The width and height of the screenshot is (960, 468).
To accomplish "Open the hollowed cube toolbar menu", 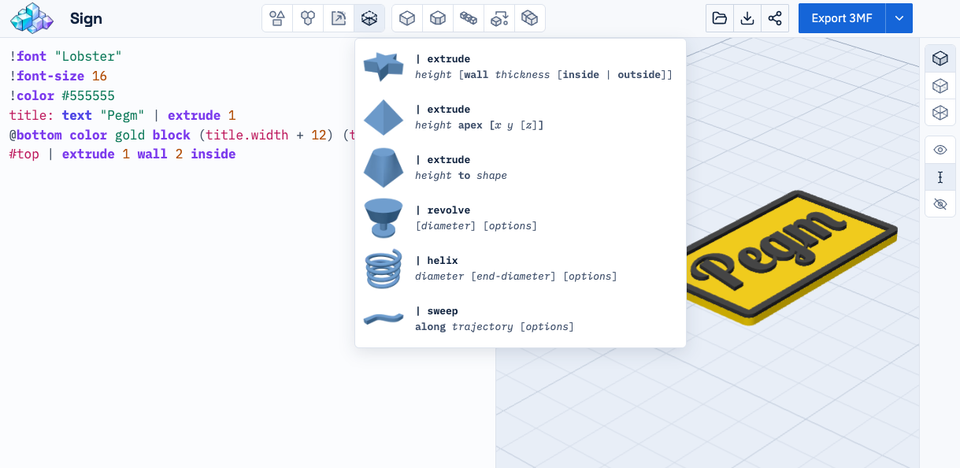I will point(438,18).
